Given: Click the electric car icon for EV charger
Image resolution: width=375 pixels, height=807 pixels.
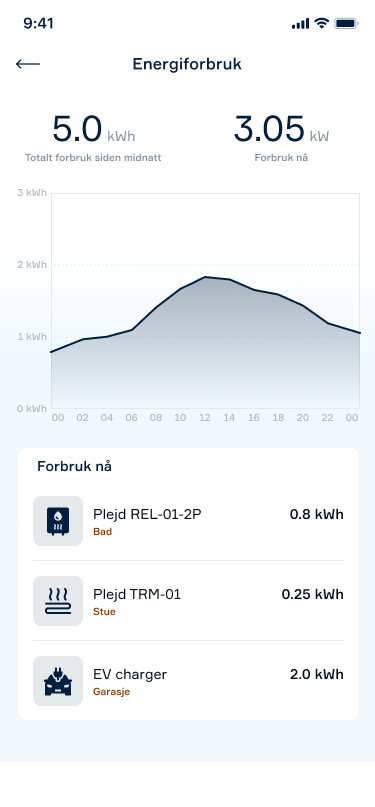Looking at the screenshot, I should click(58, 680).
